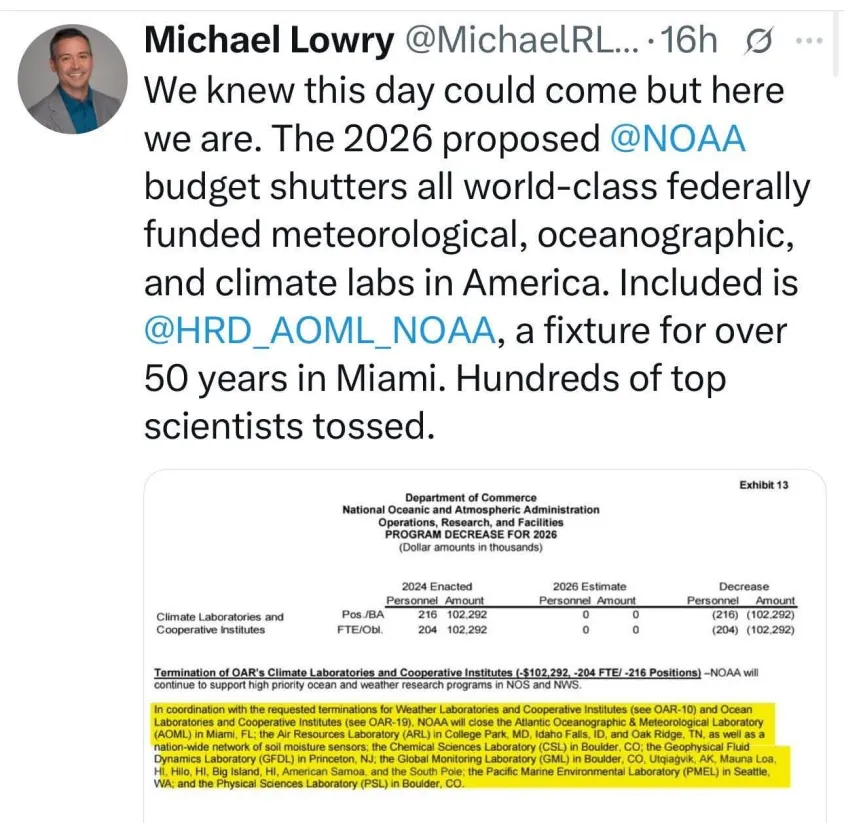Click the 'Exhibit 13' label in the document
Image resolution: width=844 pixels, height=823 pixels.
tap(763, 485)
